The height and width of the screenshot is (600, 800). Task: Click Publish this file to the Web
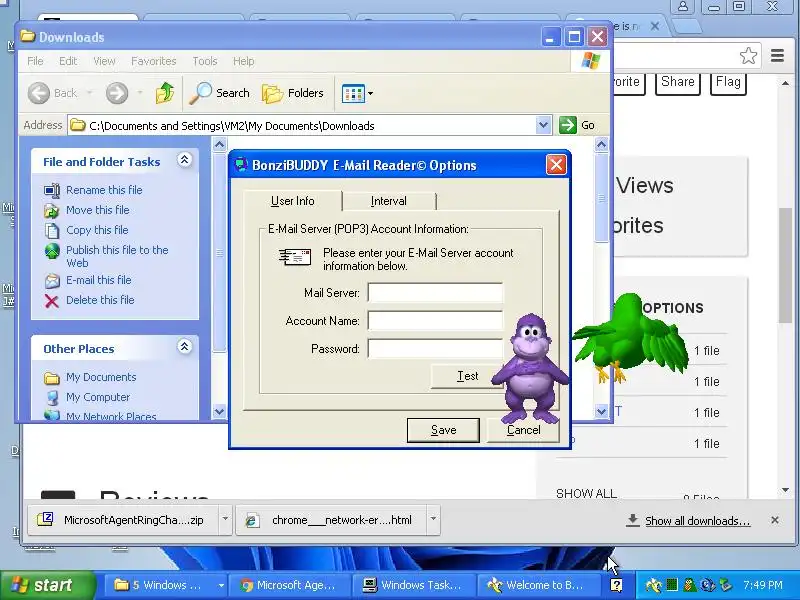pyautogui.click(x=117, y=256)
